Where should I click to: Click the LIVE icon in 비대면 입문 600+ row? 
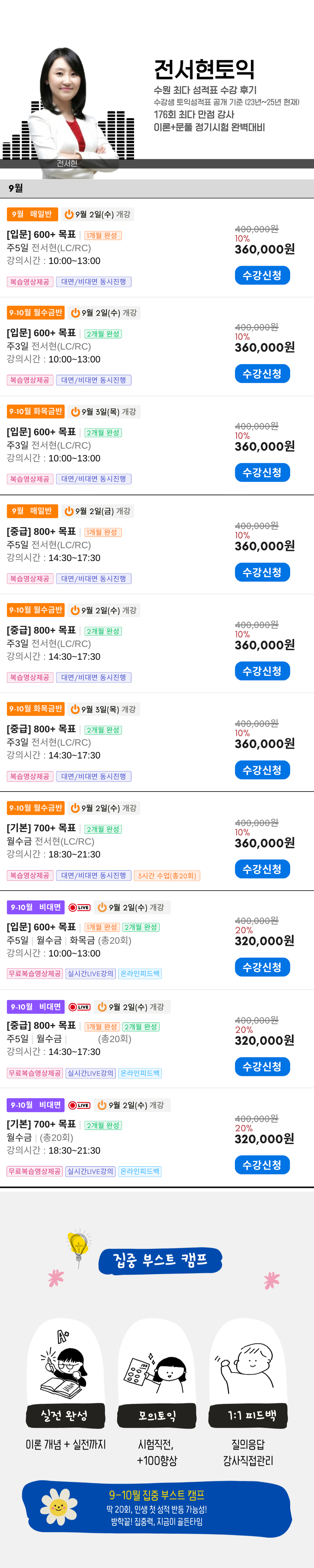point(79,908)
